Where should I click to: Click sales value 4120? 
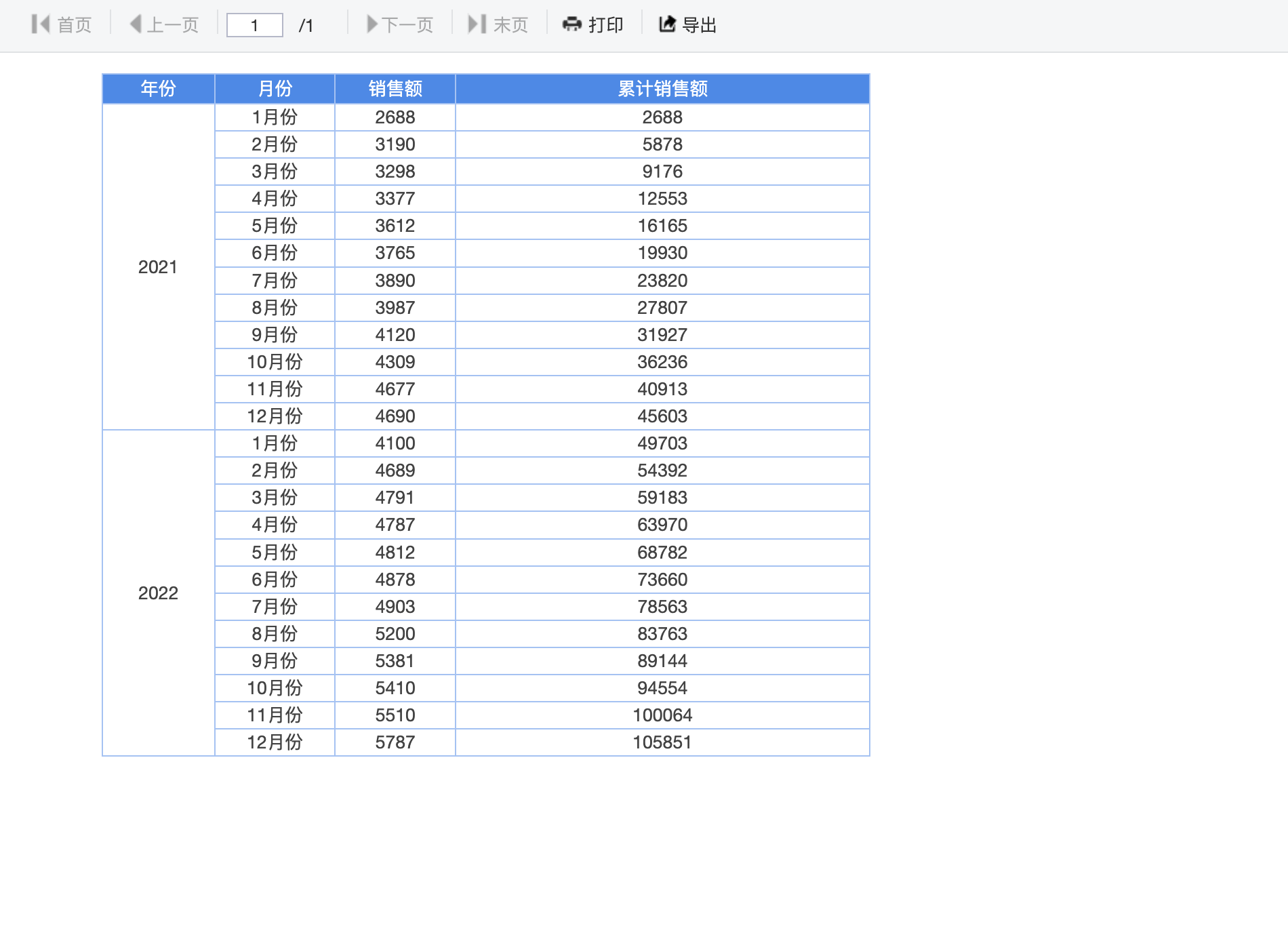tap(395, 335)
